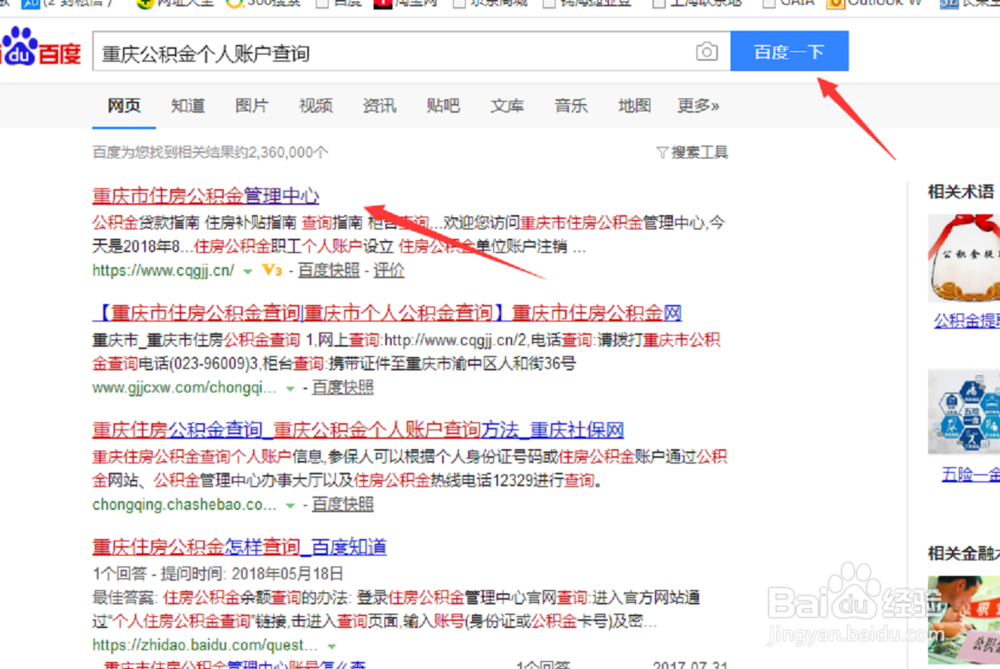Screen dimensions: 1000x669
Task: Click the 五险一金 hexagon thumbnail
Action: pos(964,411)
